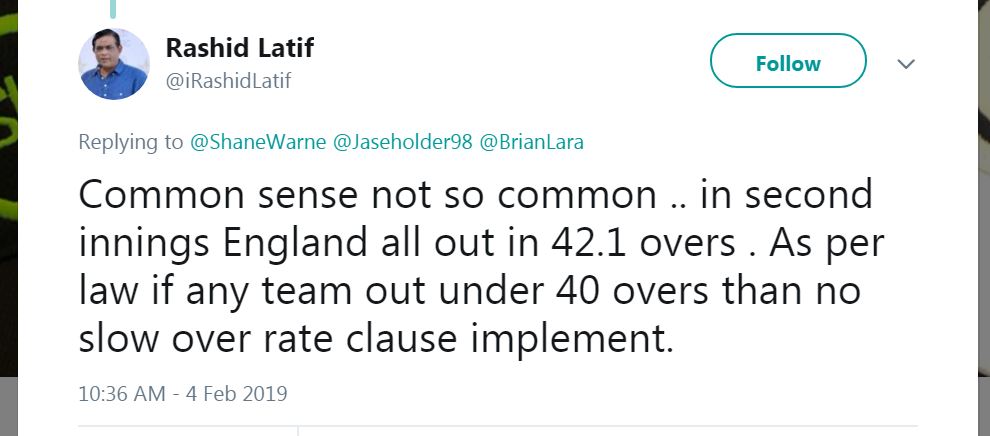Open Rashid Latif's profile picture

(x=114, y=64)
